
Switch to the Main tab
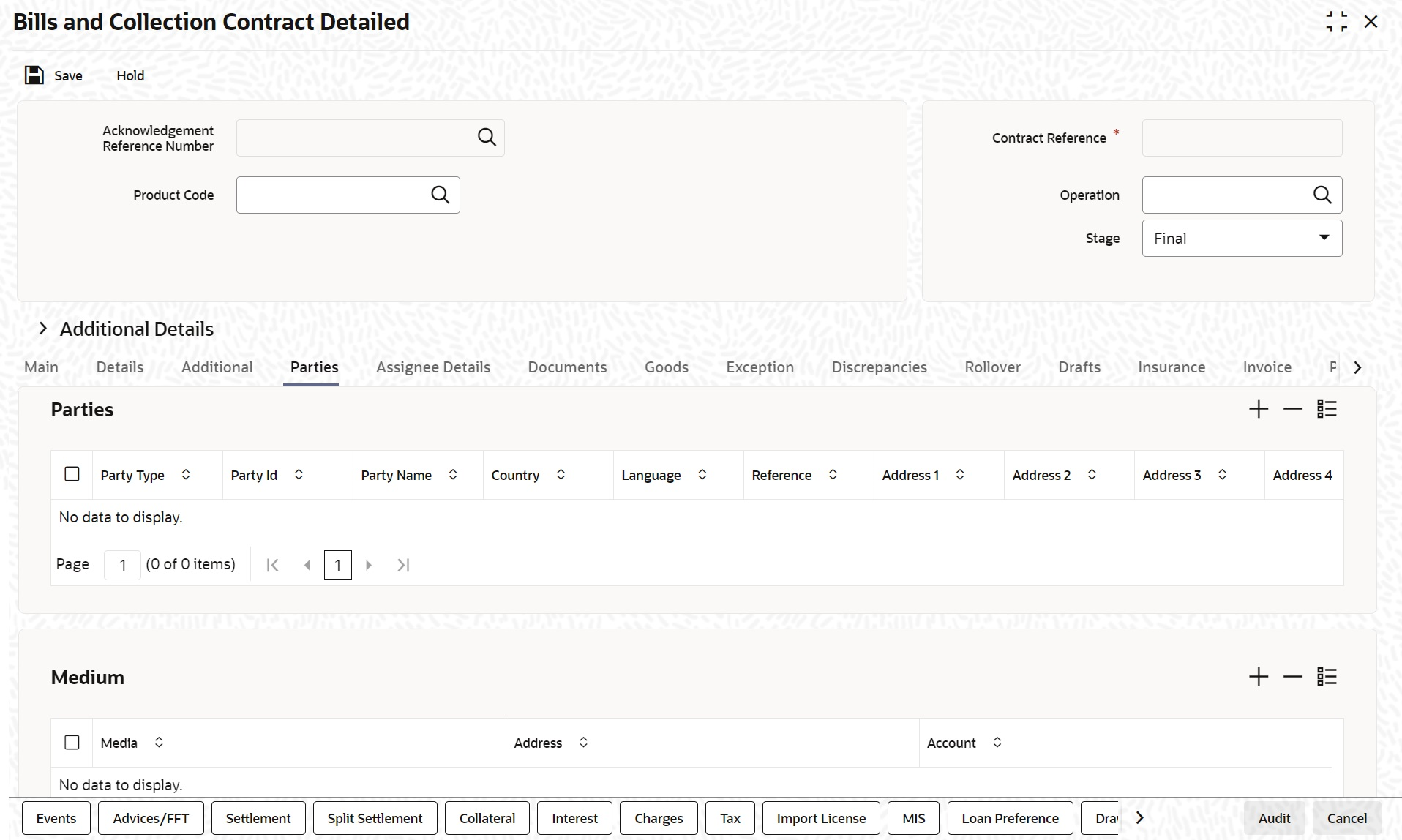click(41, 367)
